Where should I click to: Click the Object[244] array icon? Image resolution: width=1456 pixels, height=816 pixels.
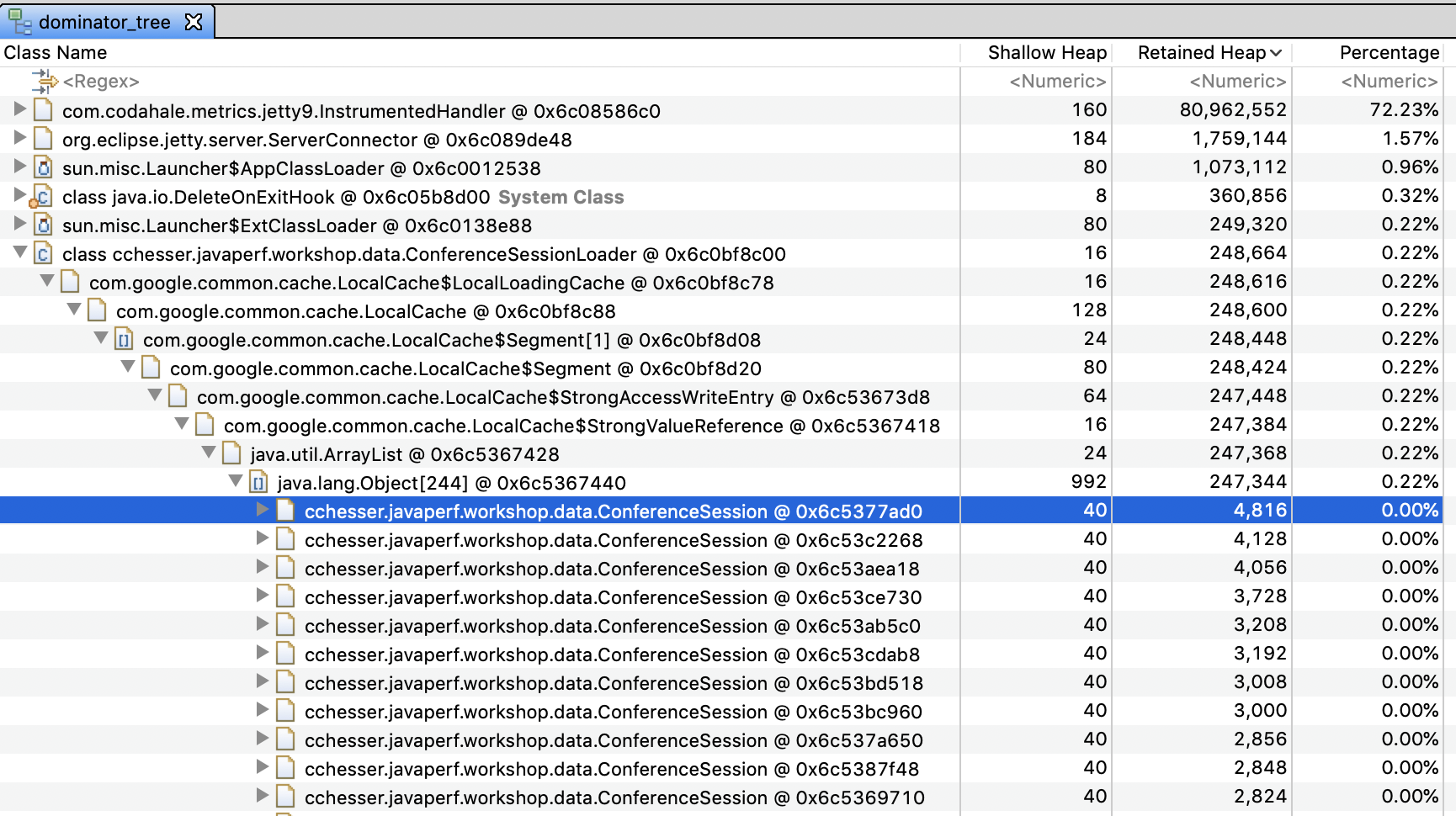tap(259, 482)
